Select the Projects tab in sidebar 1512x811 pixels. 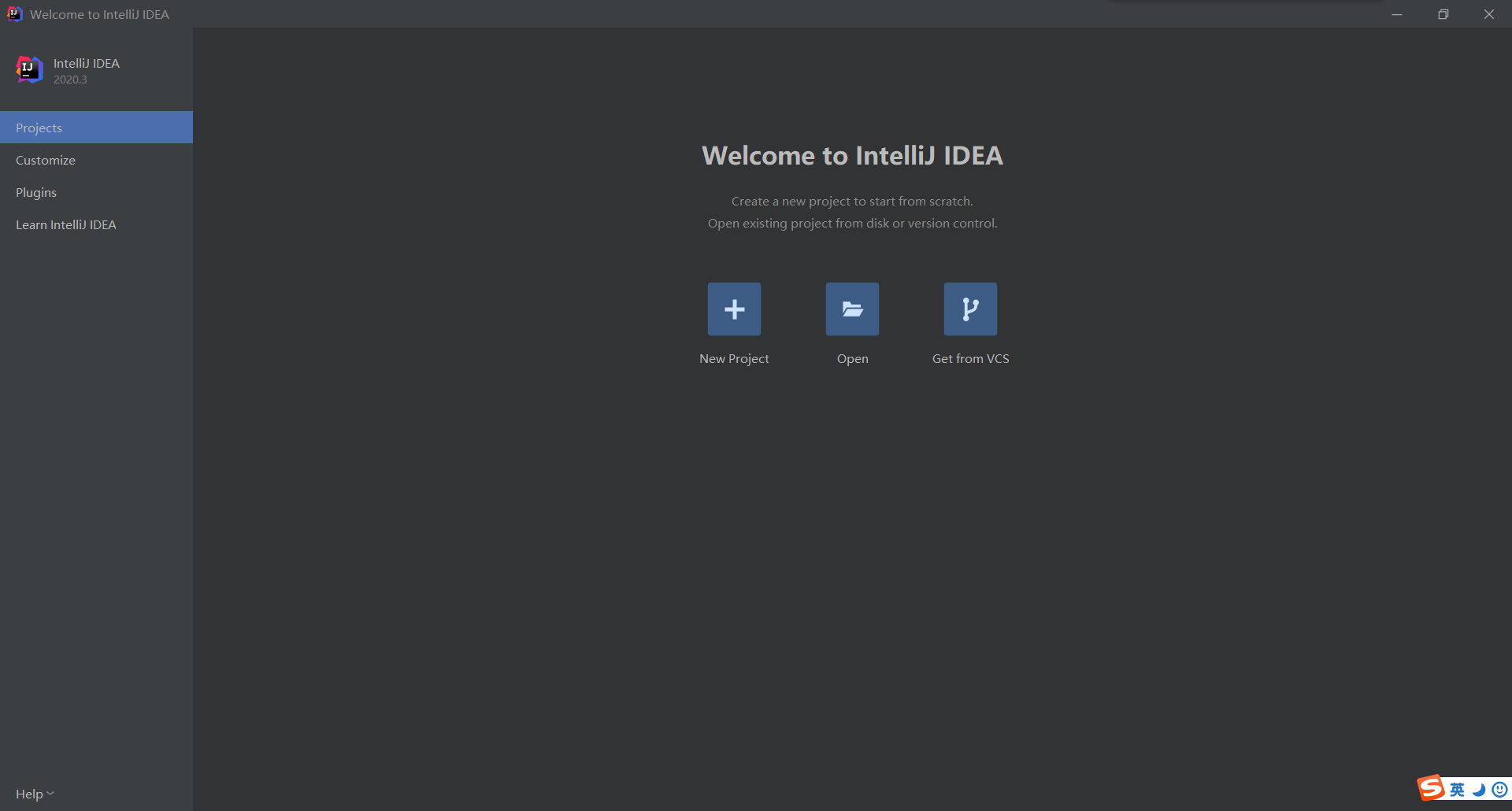pyautogui.click(x=96, y=128)
